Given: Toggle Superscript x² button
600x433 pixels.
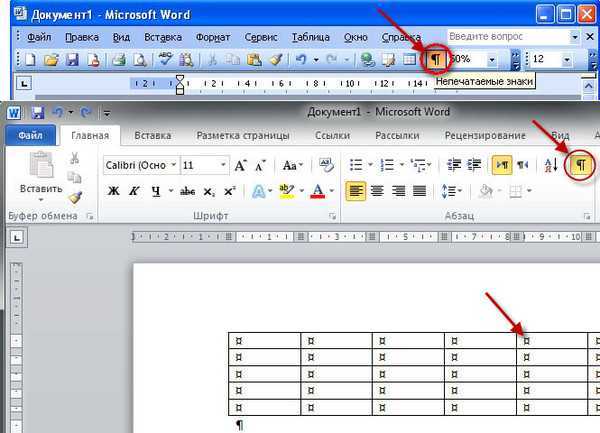Looking at the screenshot, I should click(230, 190).
